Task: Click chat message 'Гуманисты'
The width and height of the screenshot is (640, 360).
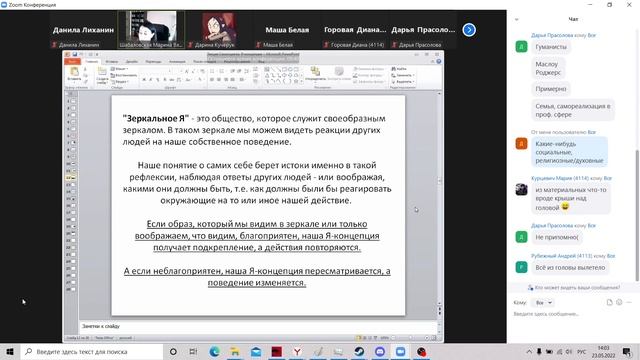Action: (x=551, y=47)
